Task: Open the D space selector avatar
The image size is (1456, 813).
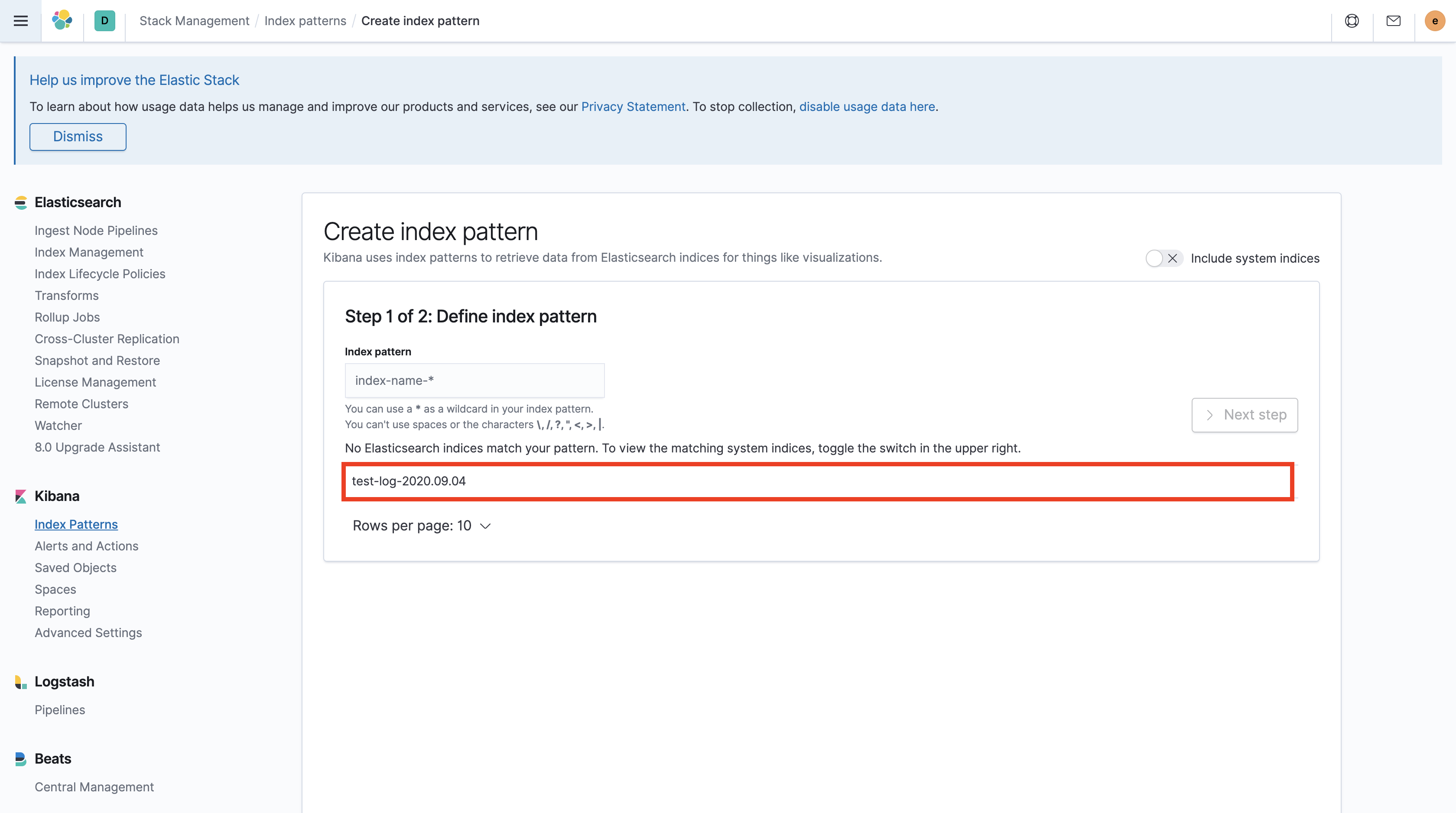Action: 104,21
